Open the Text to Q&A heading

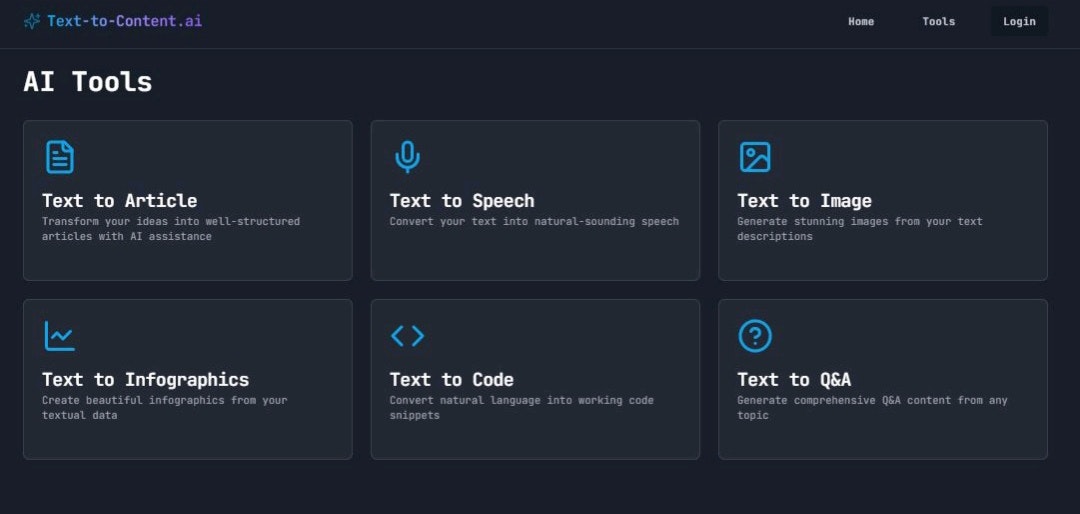coord(794,380)
